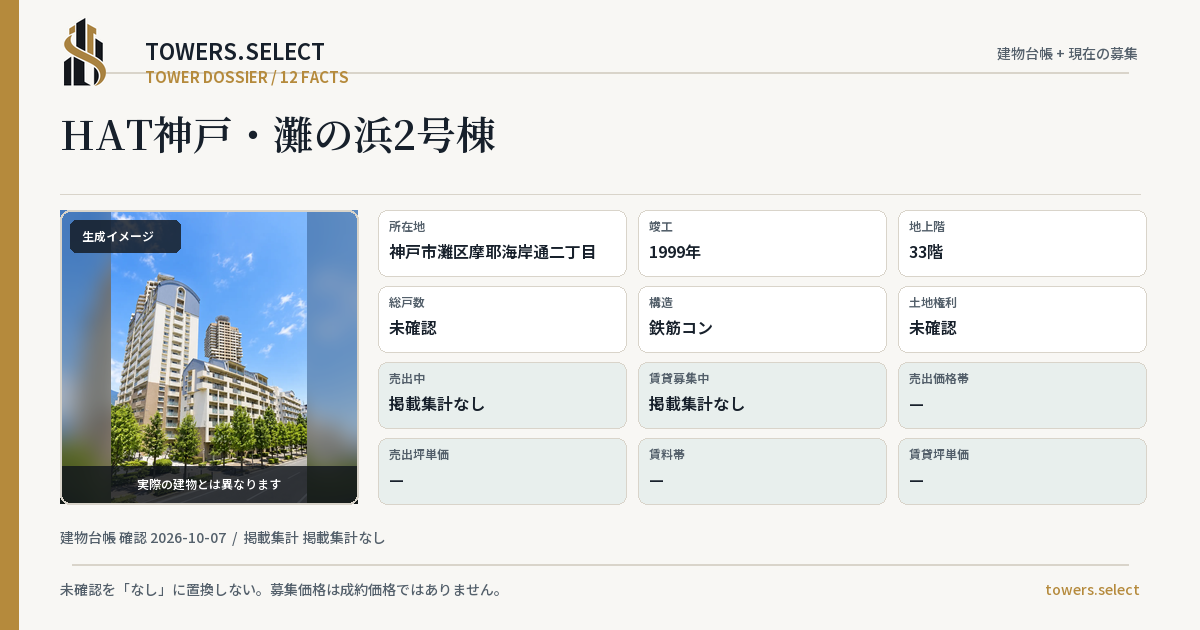Viewport: 1200px width, 630px height.
Task: Click the 建物台帳 + 現在の募集 header label
Action: point(1067,54)
